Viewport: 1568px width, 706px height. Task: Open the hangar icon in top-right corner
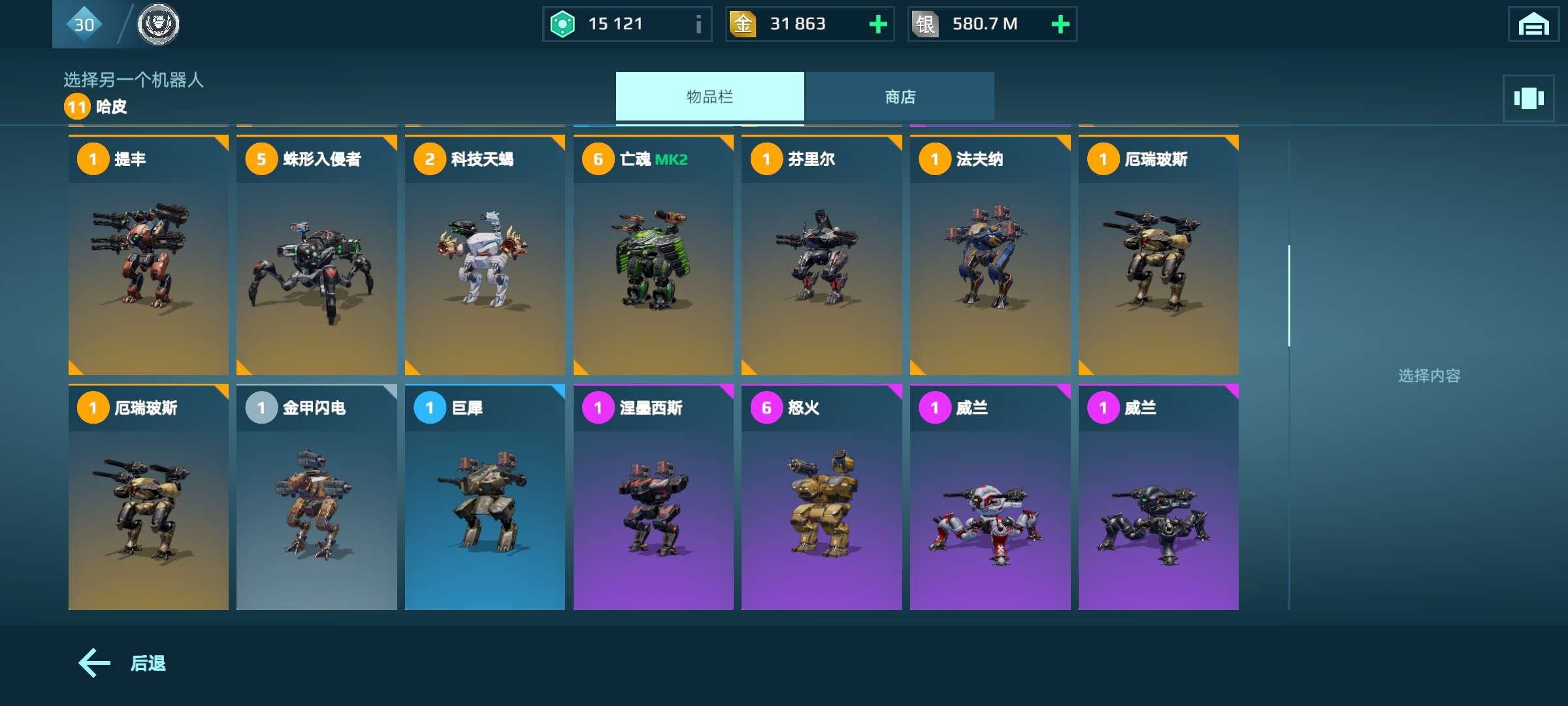(1533, 24)
